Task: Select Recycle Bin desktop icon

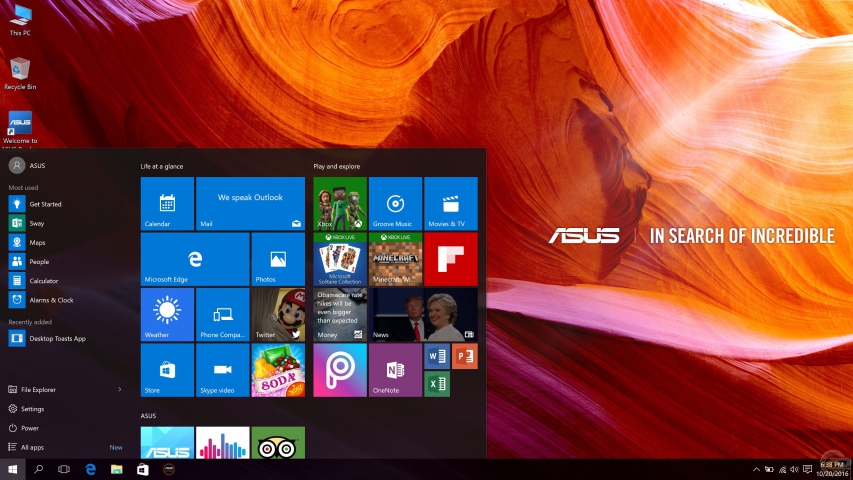Action: click(20, 73)
